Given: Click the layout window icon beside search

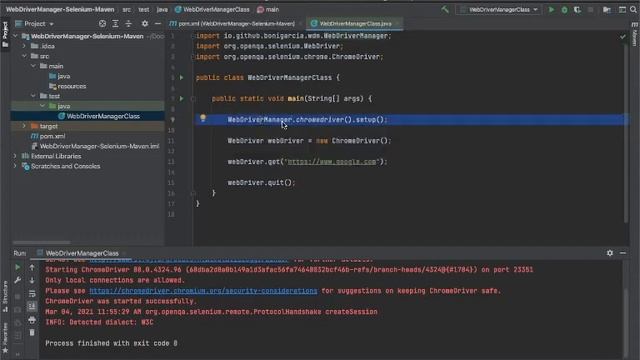Looking at the screenshot, I should 622,9.
